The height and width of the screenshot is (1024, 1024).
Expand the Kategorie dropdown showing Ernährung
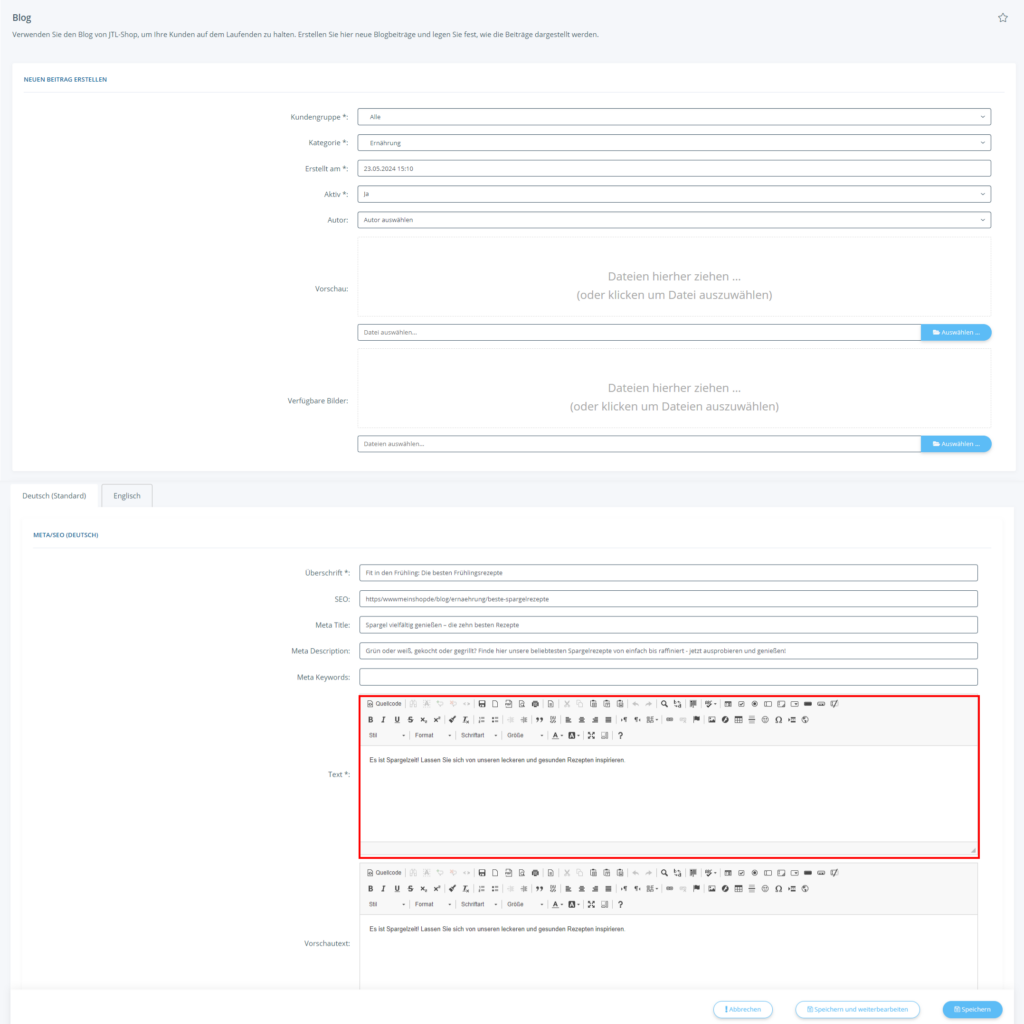click(674, 143)
